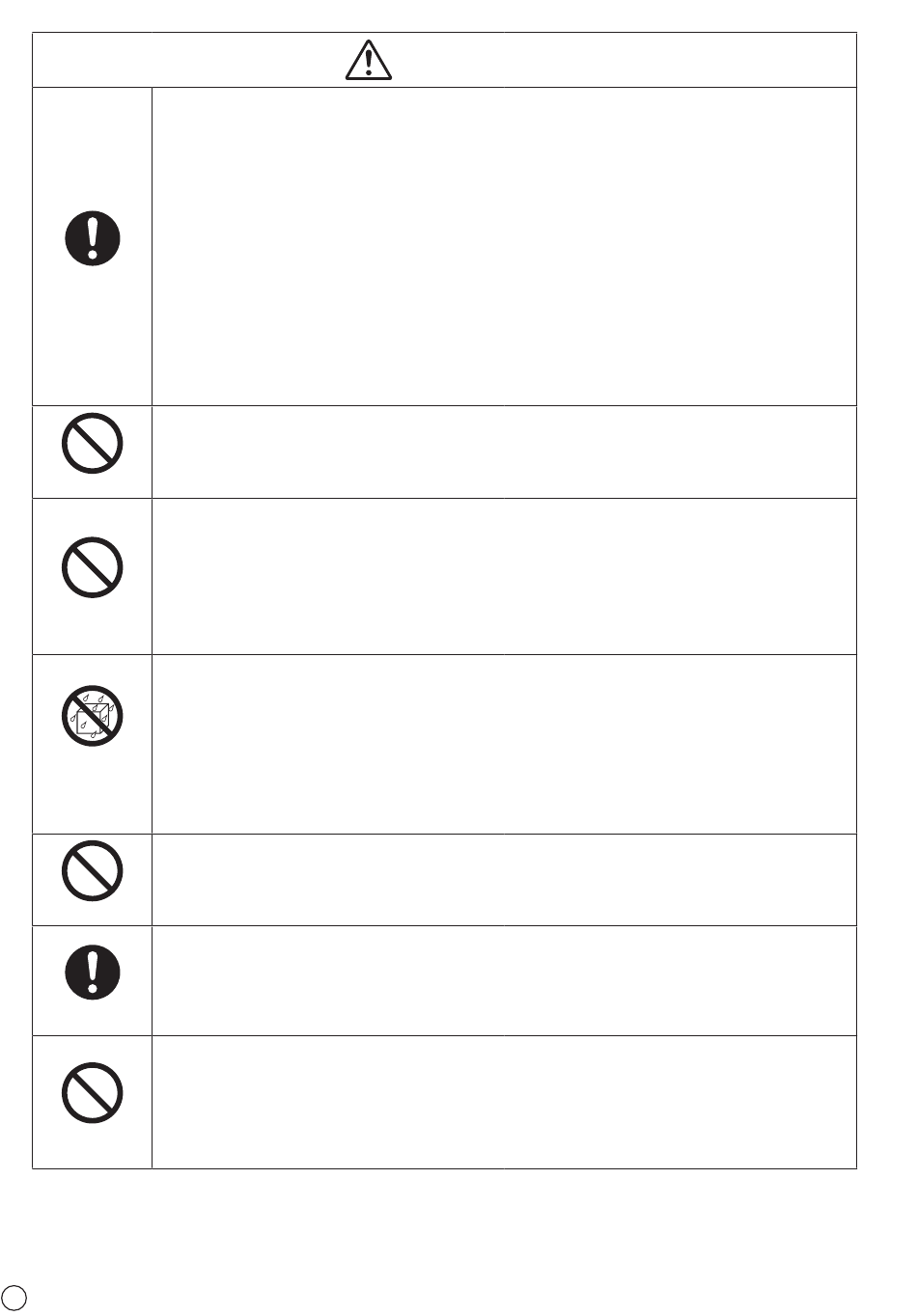Viewport: 917px width, 1316px height.
Task: Click the empty page-number circle in the page corner
Action: click(x=13, y=1296)
